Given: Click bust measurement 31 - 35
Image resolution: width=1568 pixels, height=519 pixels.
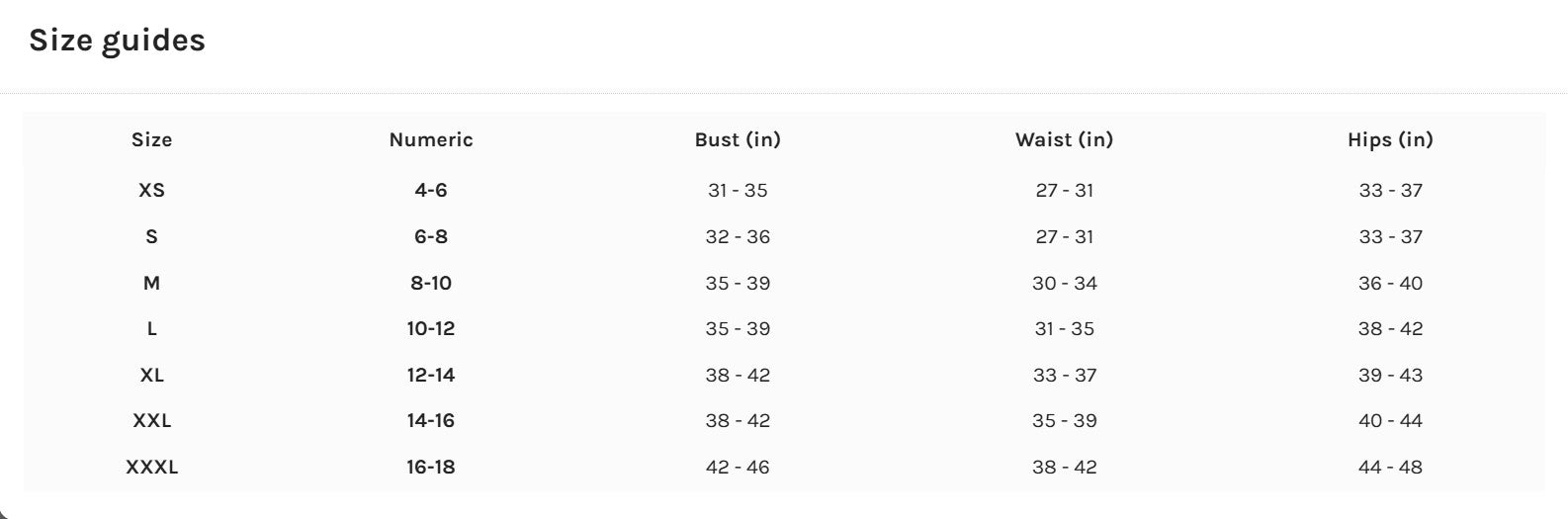Looking at the screenshot, I should point(738,190).
